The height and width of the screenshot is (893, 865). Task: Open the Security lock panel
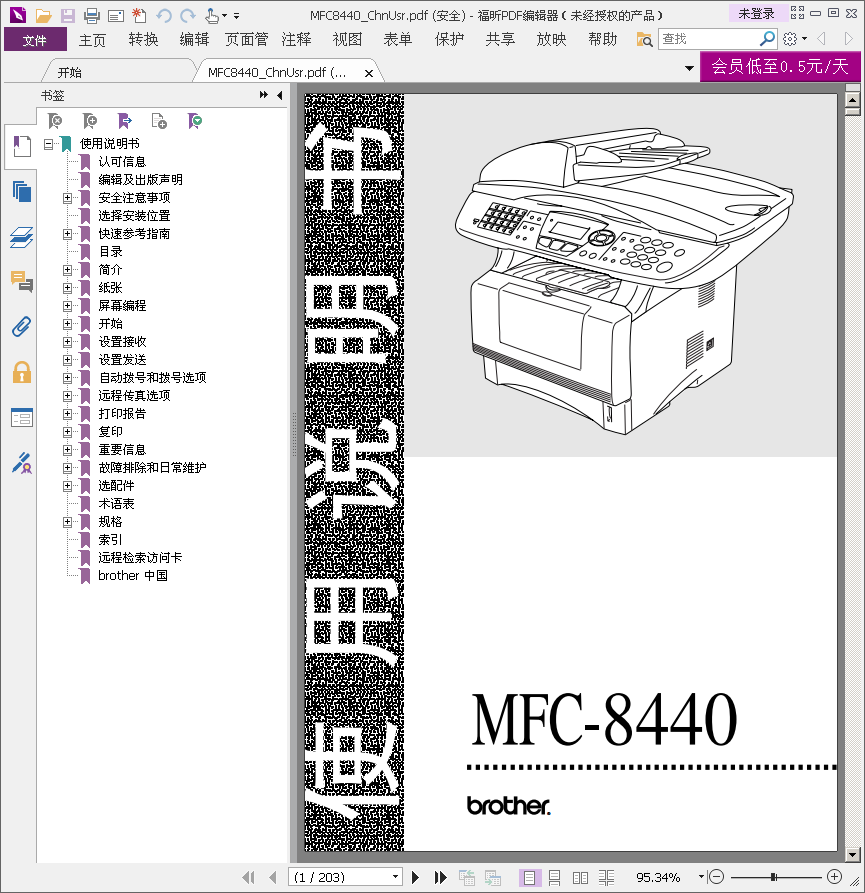click(x=22, y=372)
